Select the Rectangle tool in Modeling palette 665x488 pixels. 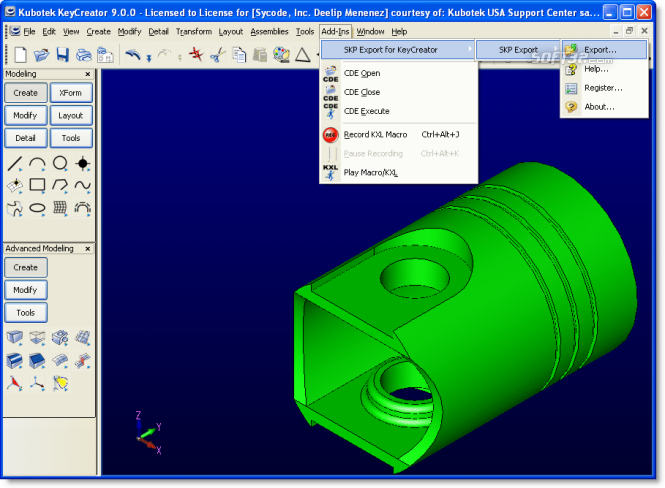pos(37,185)
